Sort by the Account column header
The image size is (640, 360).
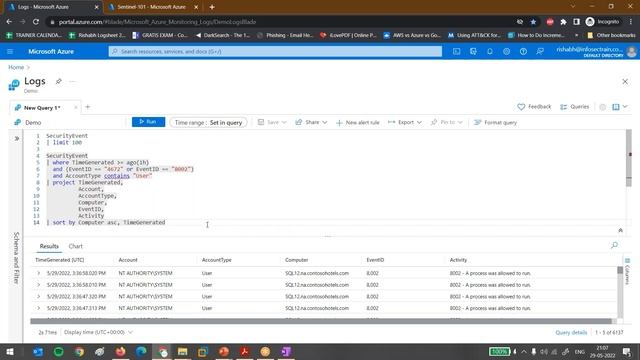128,260
